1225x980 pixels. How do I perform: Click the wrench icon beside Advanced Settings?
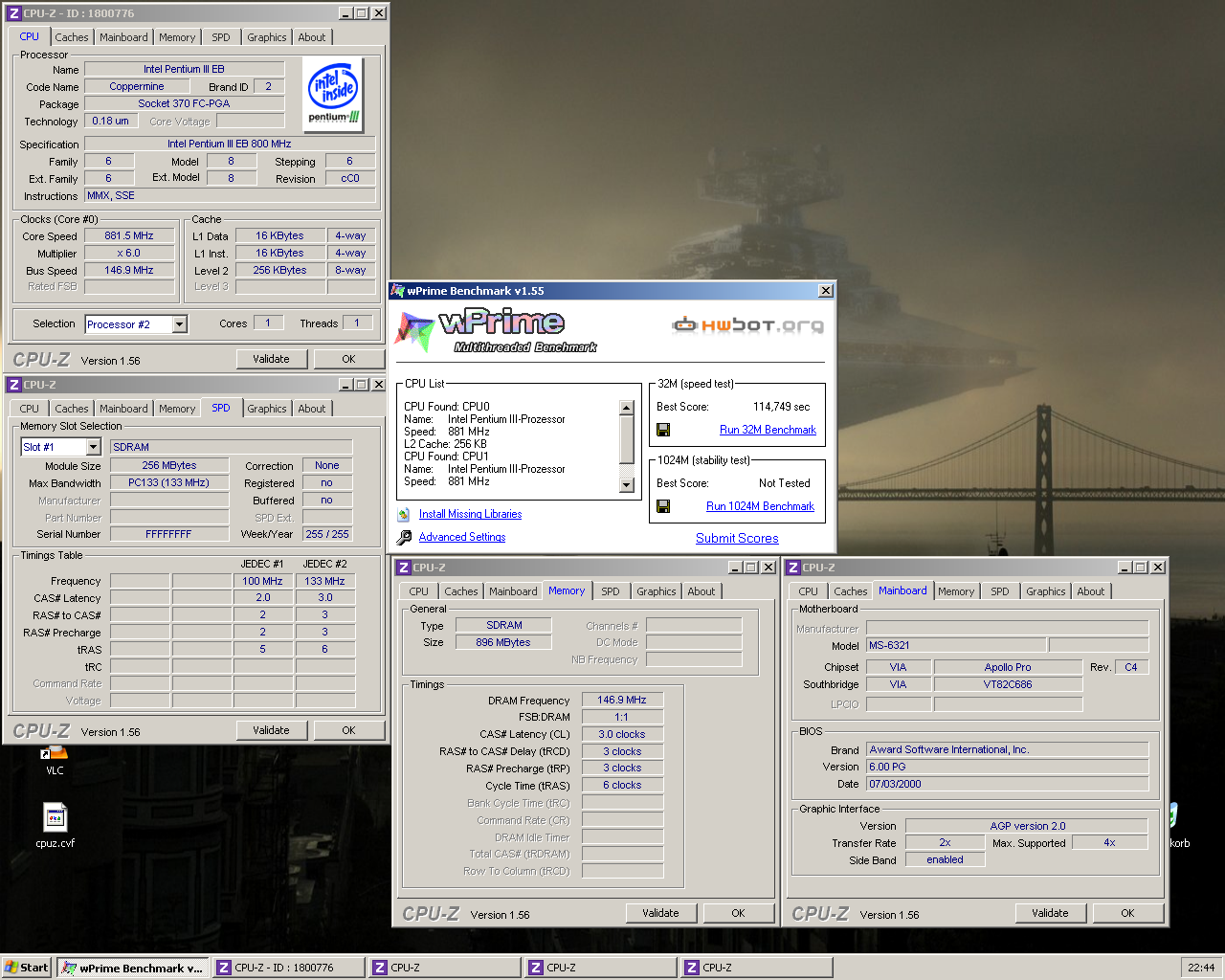tap(404, 537)
